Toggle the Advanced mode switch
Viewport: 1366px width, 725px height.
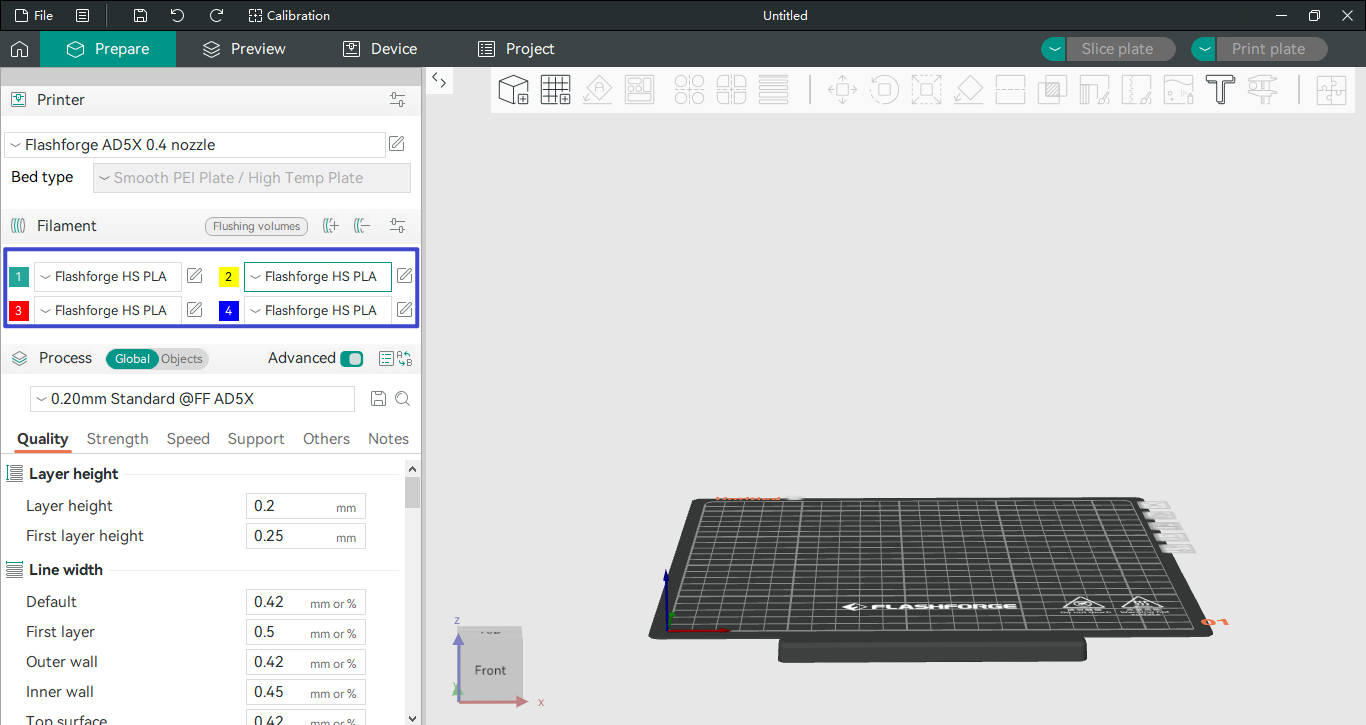pyautogui.click(x=352, y=359)
